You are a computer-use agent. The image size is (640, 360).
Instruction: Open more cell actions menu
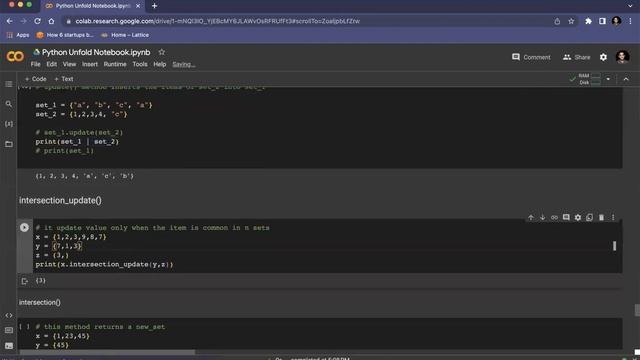pyautogui.click(x=613, y=218)
